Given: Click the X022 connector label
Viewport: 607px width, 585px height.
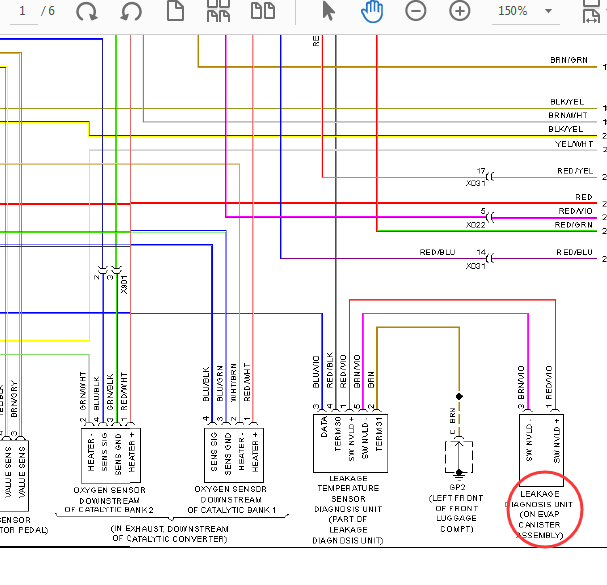Looking at the screenshot, I should click(475, 225).
